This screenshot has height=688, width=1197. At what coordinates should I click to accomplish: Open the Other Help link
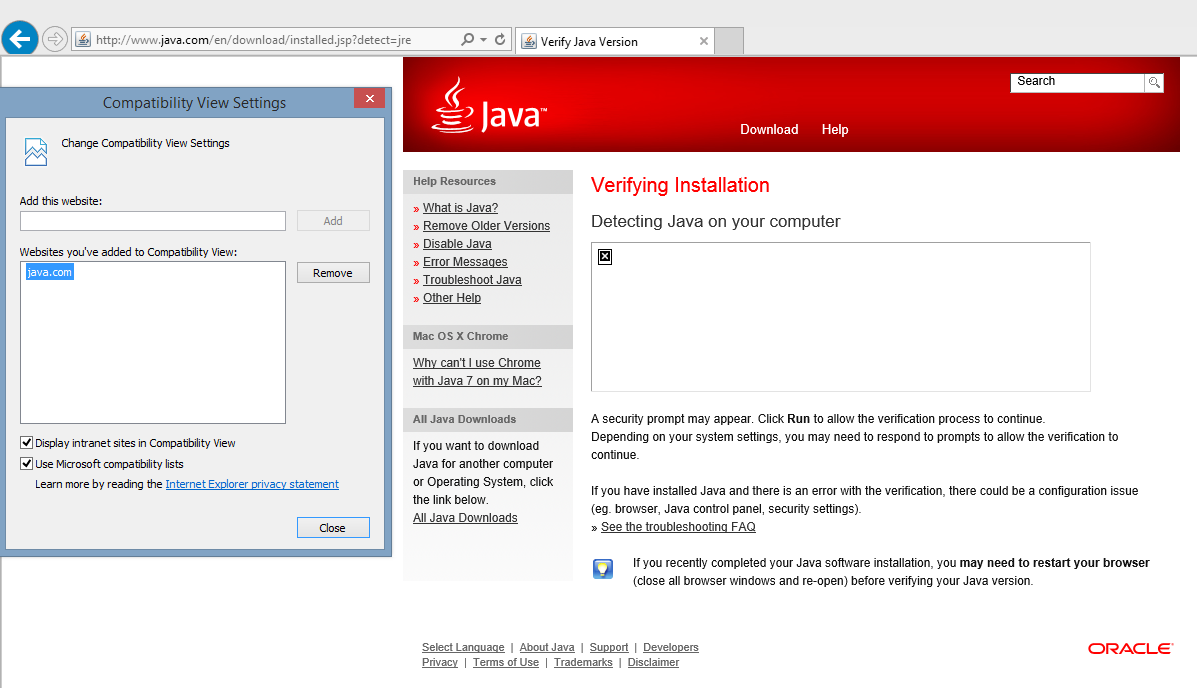tap(452, 298)
